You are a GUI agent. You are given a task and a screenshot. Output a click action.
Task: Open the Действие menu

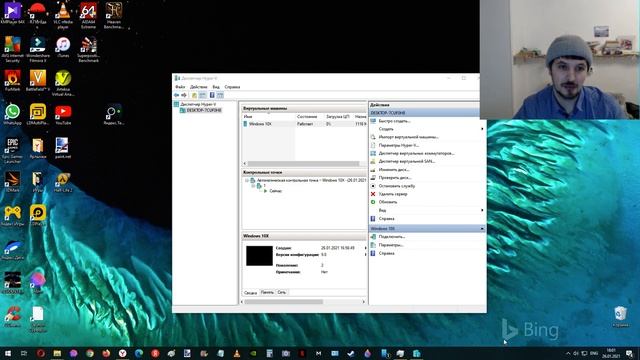click(x=199, y=87)
